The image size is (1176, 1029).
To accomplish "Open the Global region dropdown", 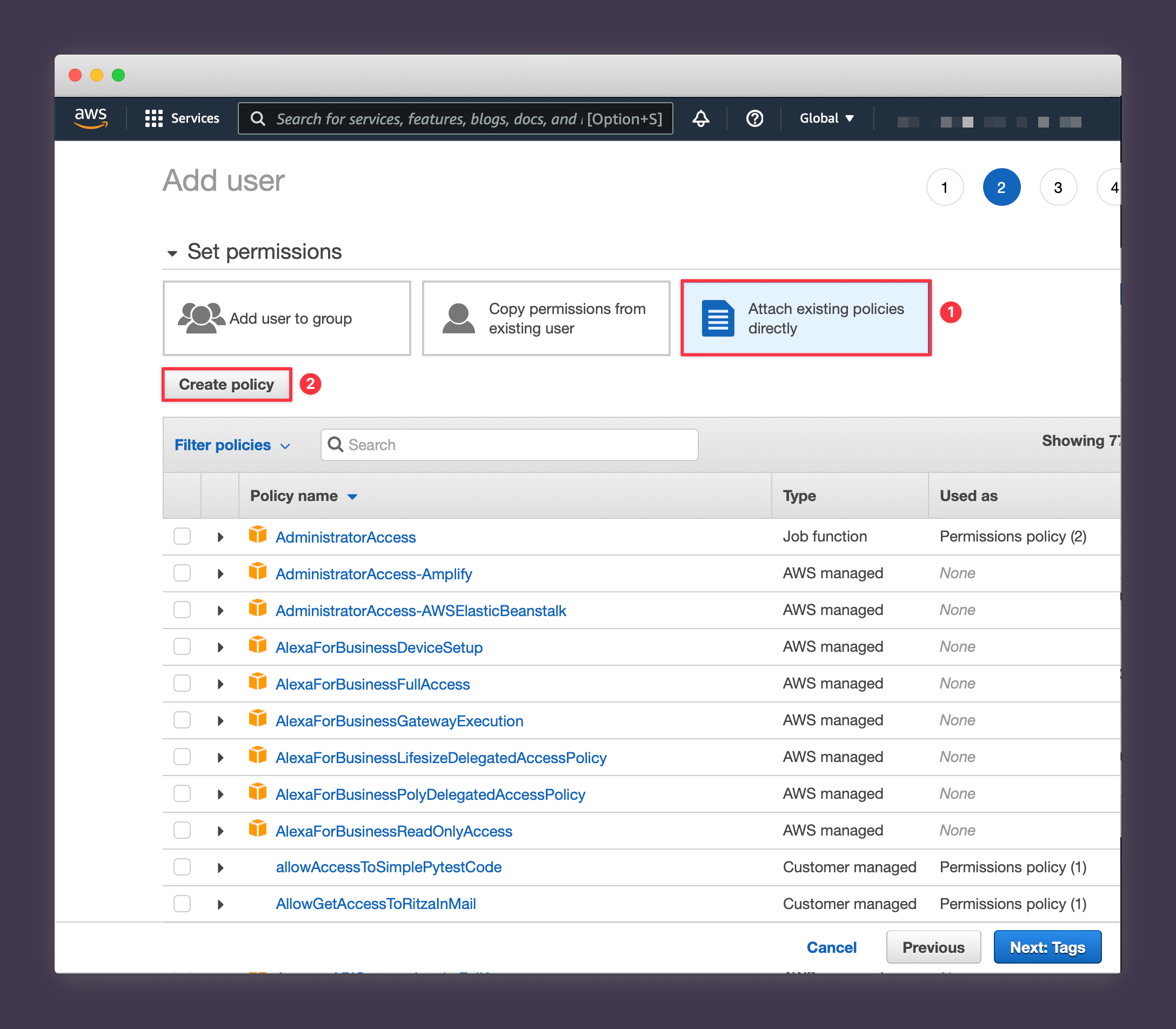I will pos(827,118).
